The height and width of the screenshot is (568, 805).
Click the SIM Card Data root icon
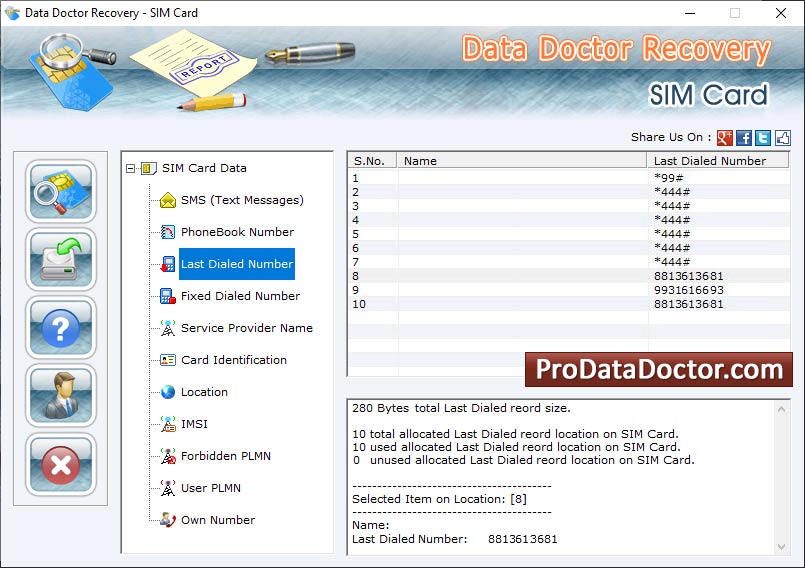point(148,168)
